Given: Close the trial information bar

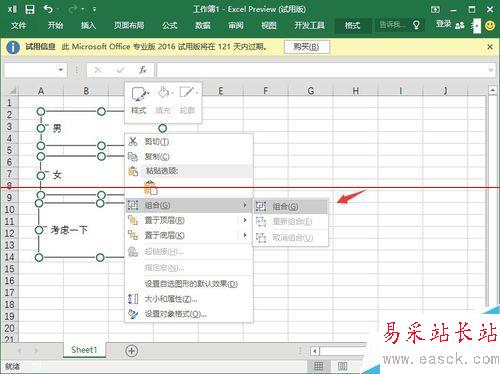Looking at the screenshot, I should (x=490, y=47).
